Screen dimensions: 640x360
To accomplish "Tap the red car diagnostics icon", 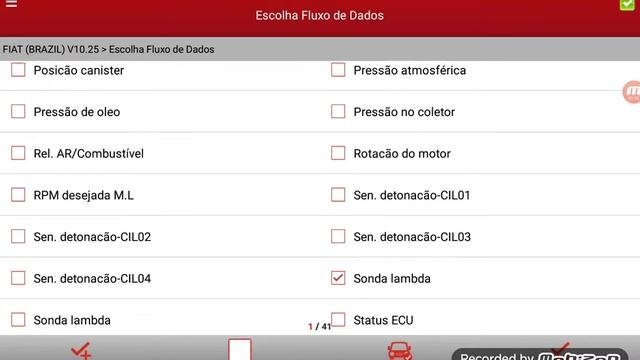I will pos(400,351).
